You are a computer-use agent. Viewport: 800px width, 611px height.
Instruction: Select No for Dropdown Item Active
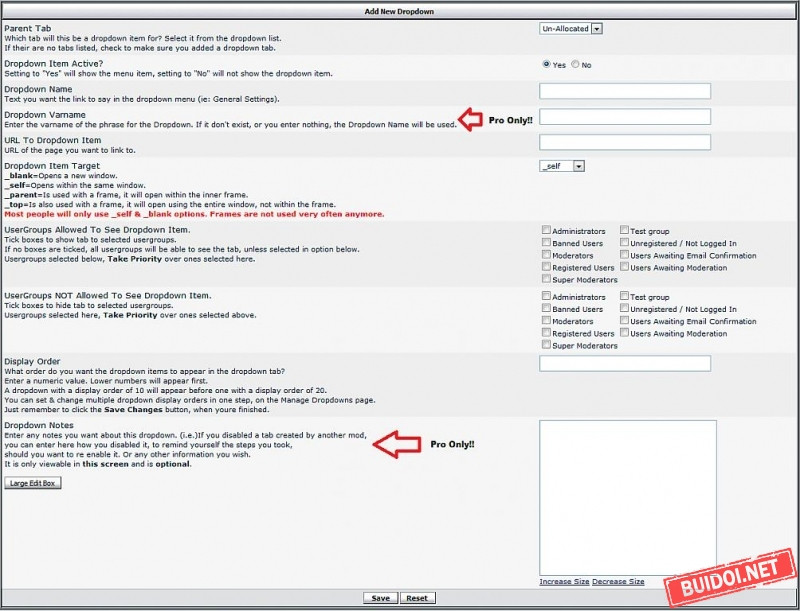point(575,64)
